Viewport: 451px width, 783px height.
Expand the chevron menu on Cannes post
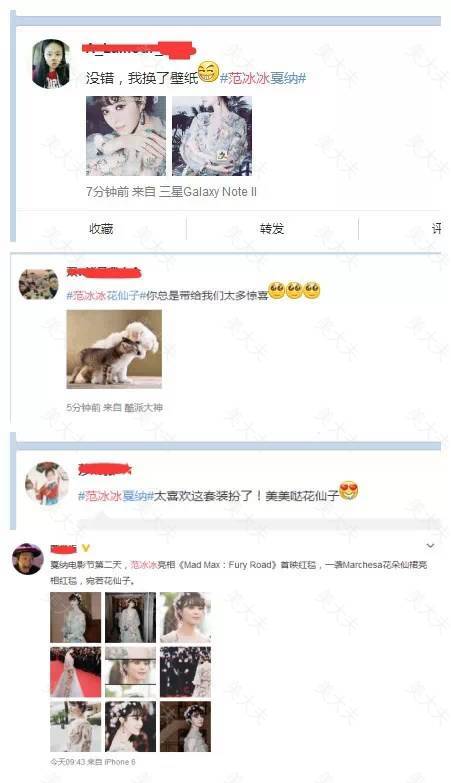click(430, 546)
